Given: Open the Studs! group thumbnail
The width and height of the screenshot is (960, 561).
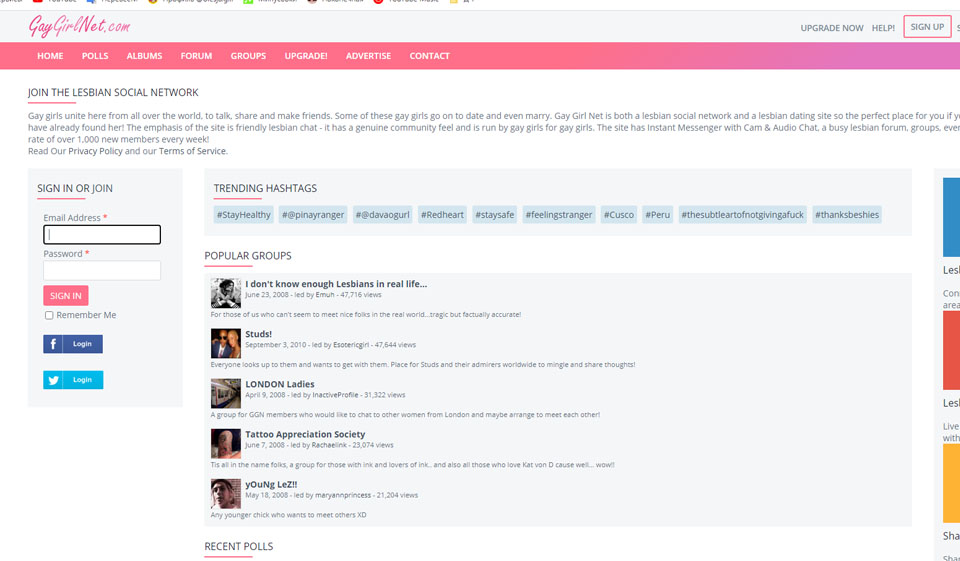Looking at the screenshot, I should pos(226,344).
